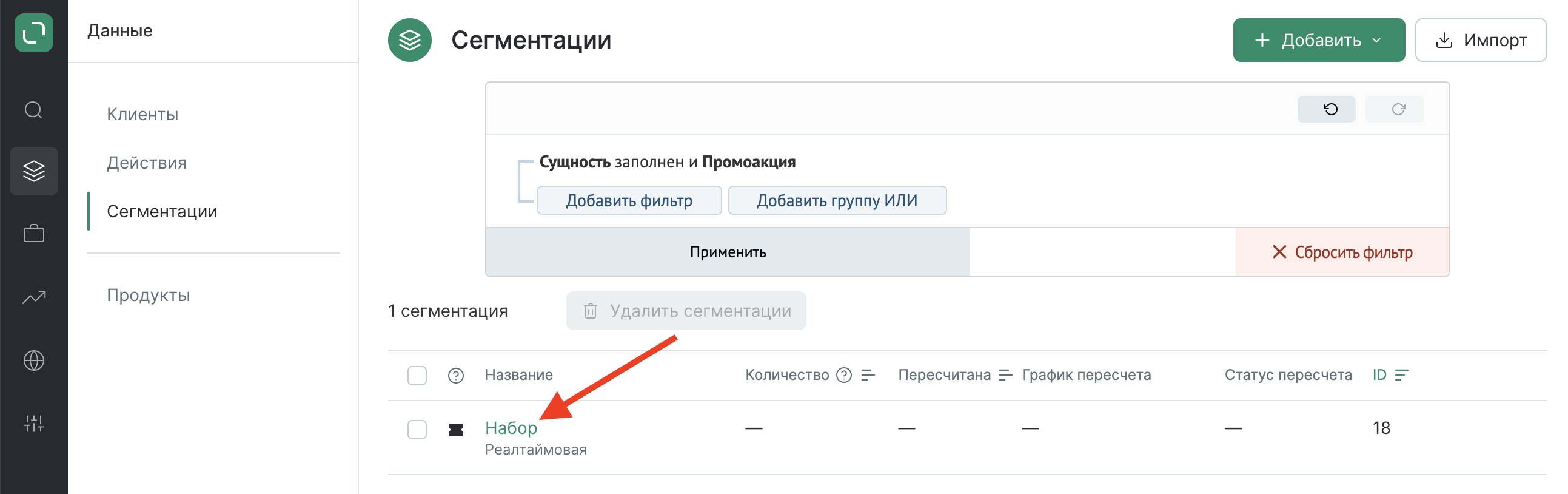Open the analytics trend-line icon
The image size is (1568, 494).
click(x=33, y=297)
